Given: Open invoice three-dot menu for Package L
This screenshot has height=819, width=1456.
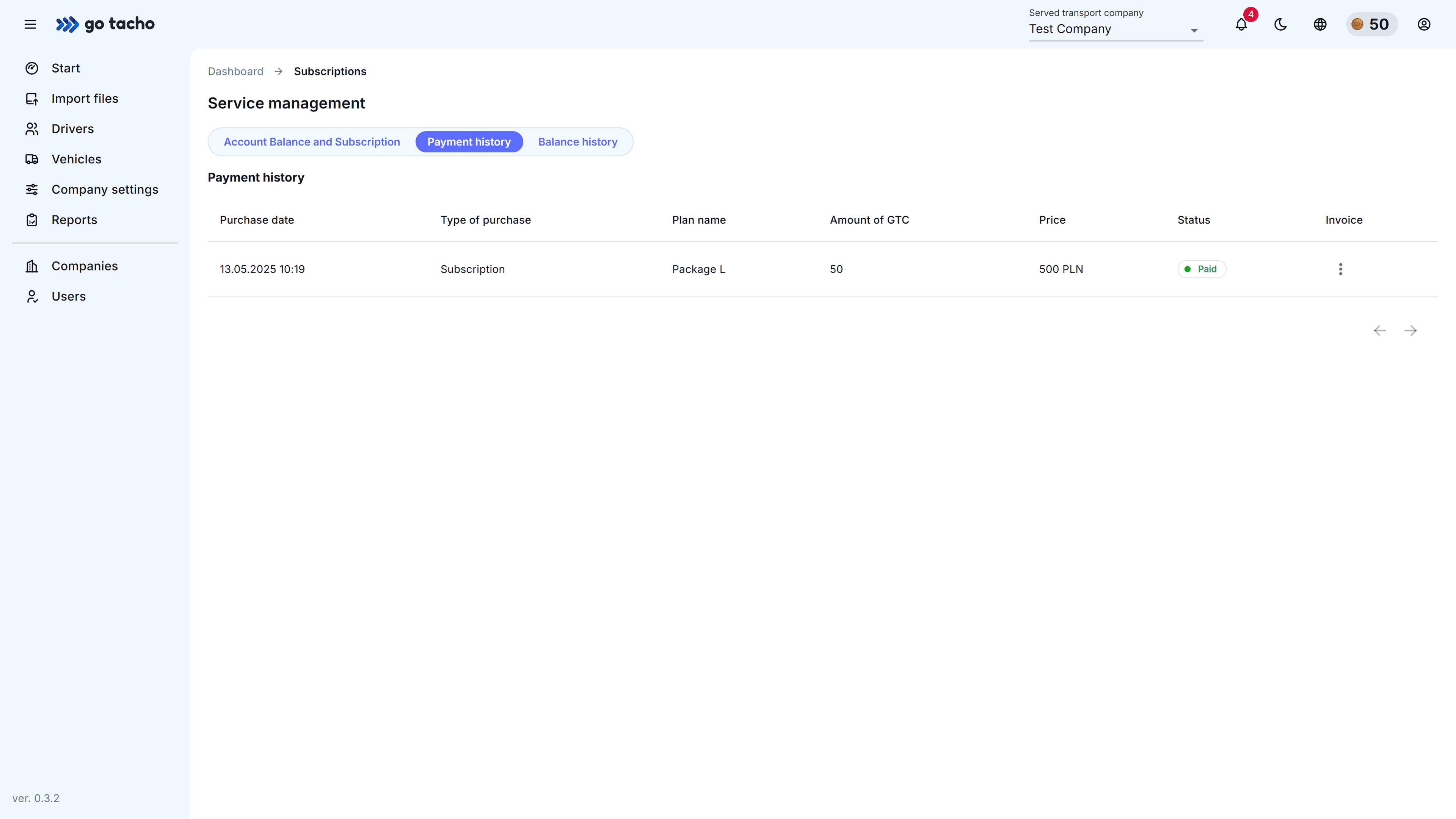Looking at the screenshot, I should tap(1341, 269).
